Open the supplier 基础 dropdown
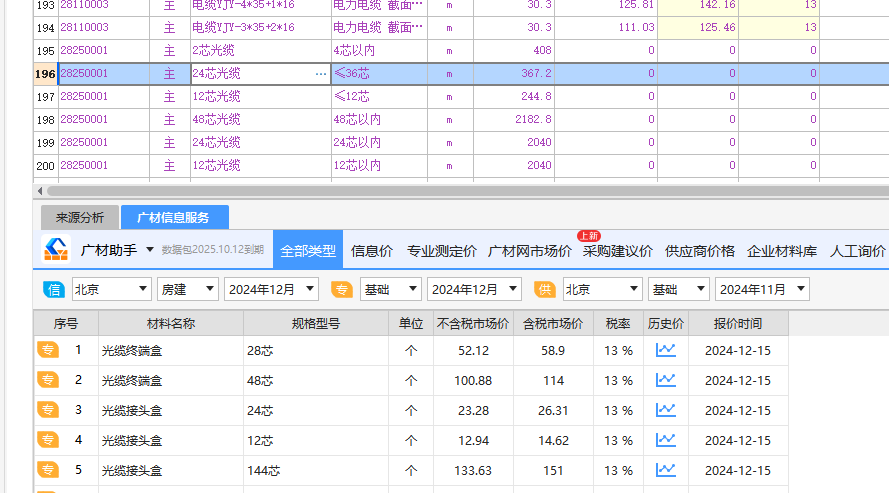Viewport: 889px width, 493px height. point(678,289)
